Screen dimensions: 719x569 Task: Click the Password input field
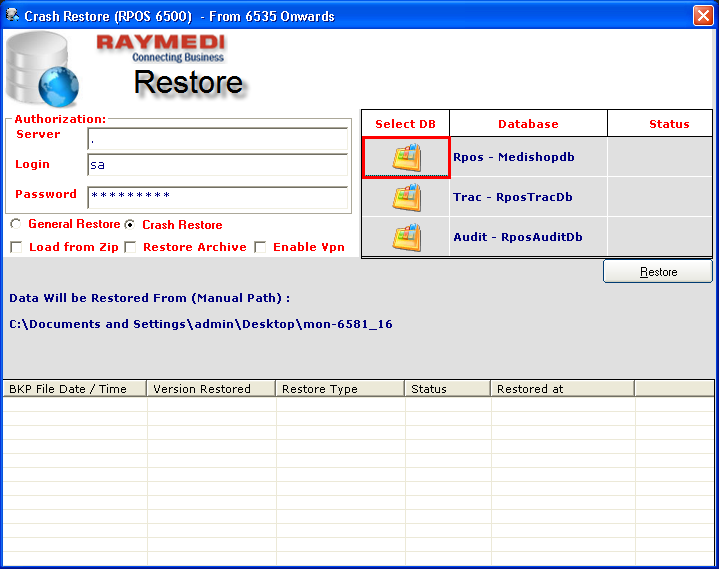click(x=217, y=197)
